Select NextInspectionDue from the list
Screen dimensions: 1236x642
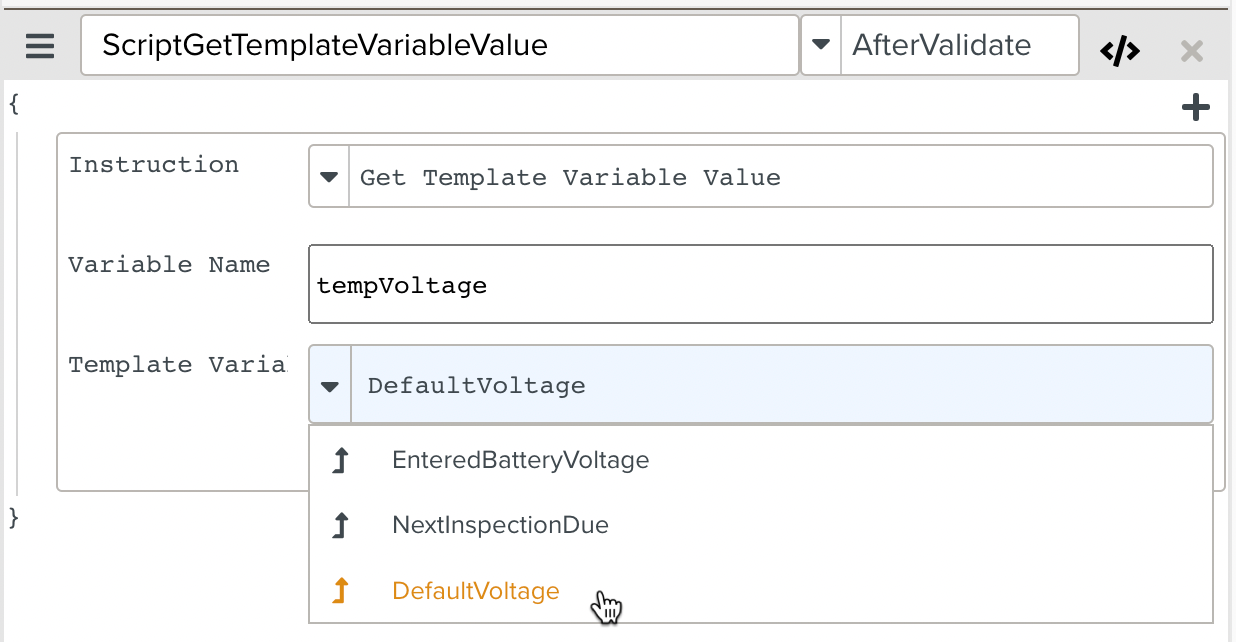pyautogui.click(x=500, y=525)
